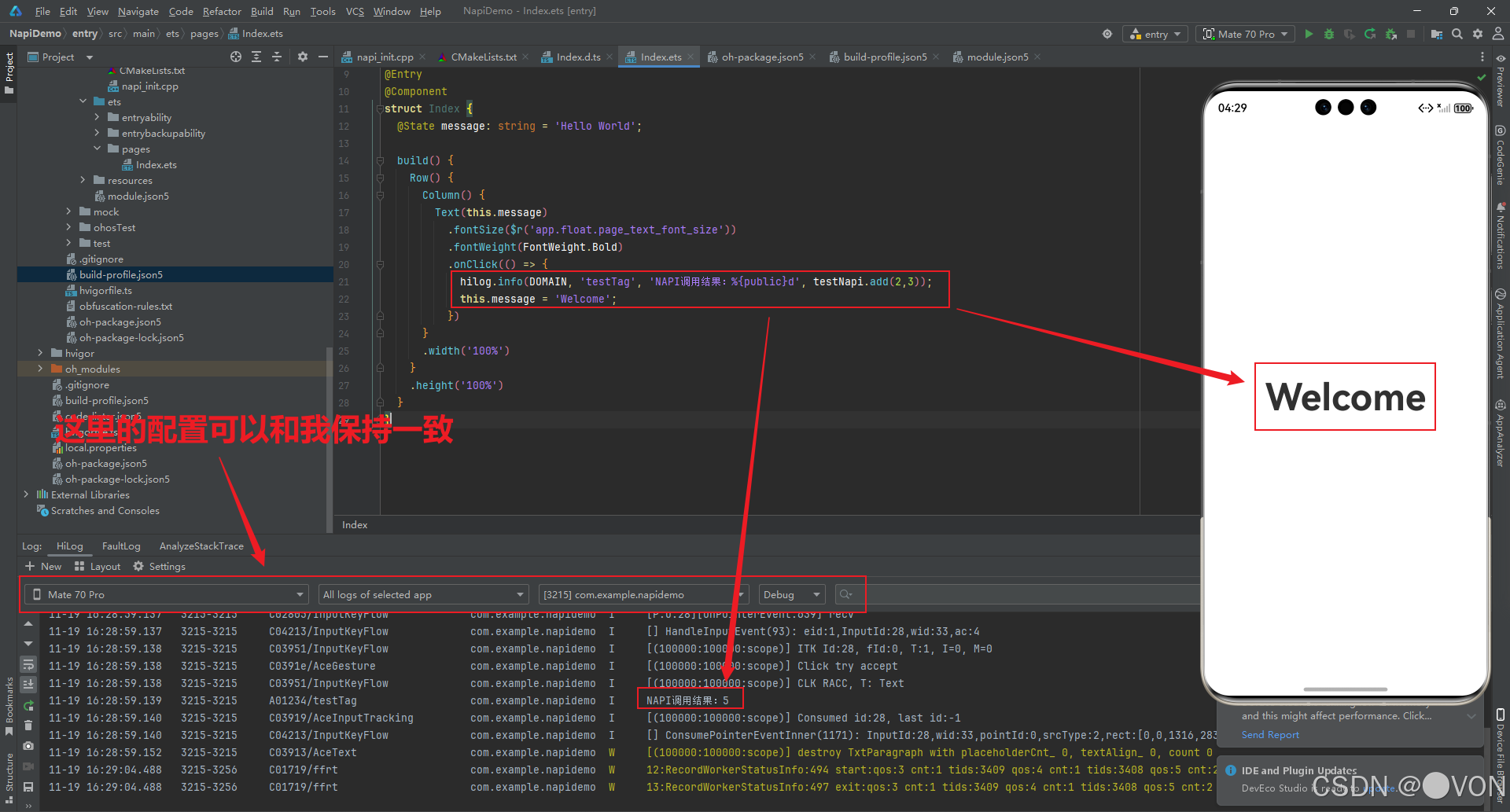Expand the entryability folder
1510x812 pixels.
coord(98,117)
